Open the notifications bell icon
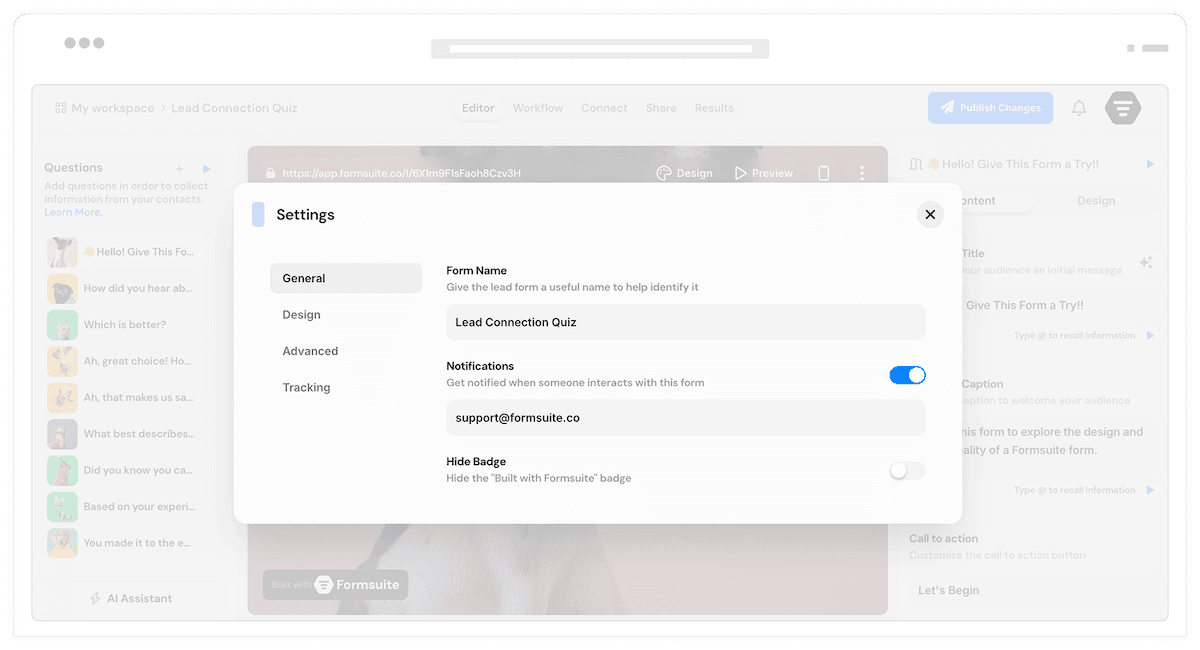 [x=1079, y=108]
